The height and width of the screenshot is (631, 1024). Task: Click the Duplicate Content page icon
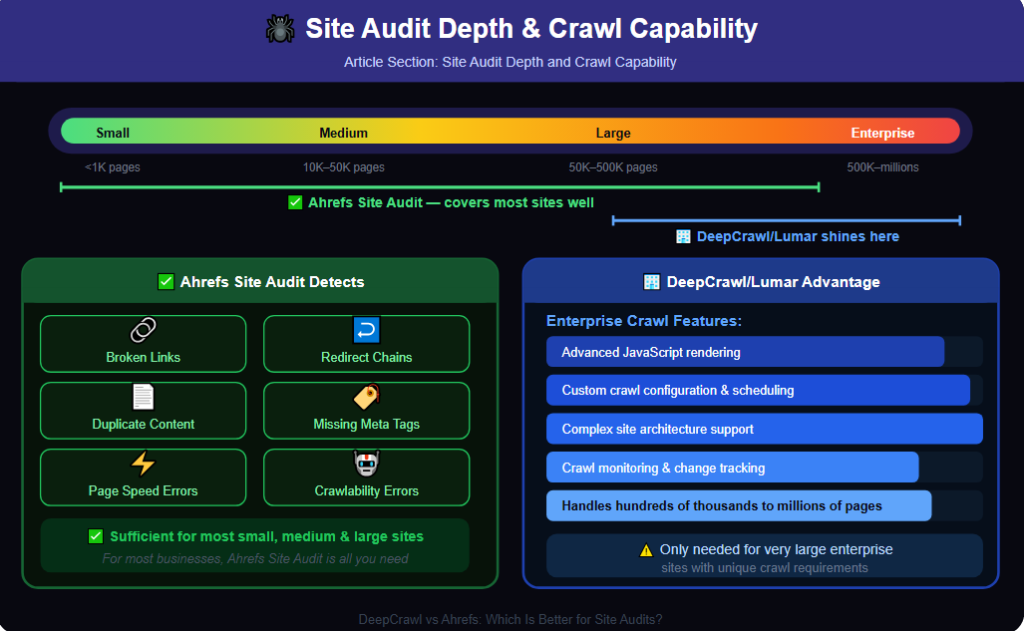(143, 396)
